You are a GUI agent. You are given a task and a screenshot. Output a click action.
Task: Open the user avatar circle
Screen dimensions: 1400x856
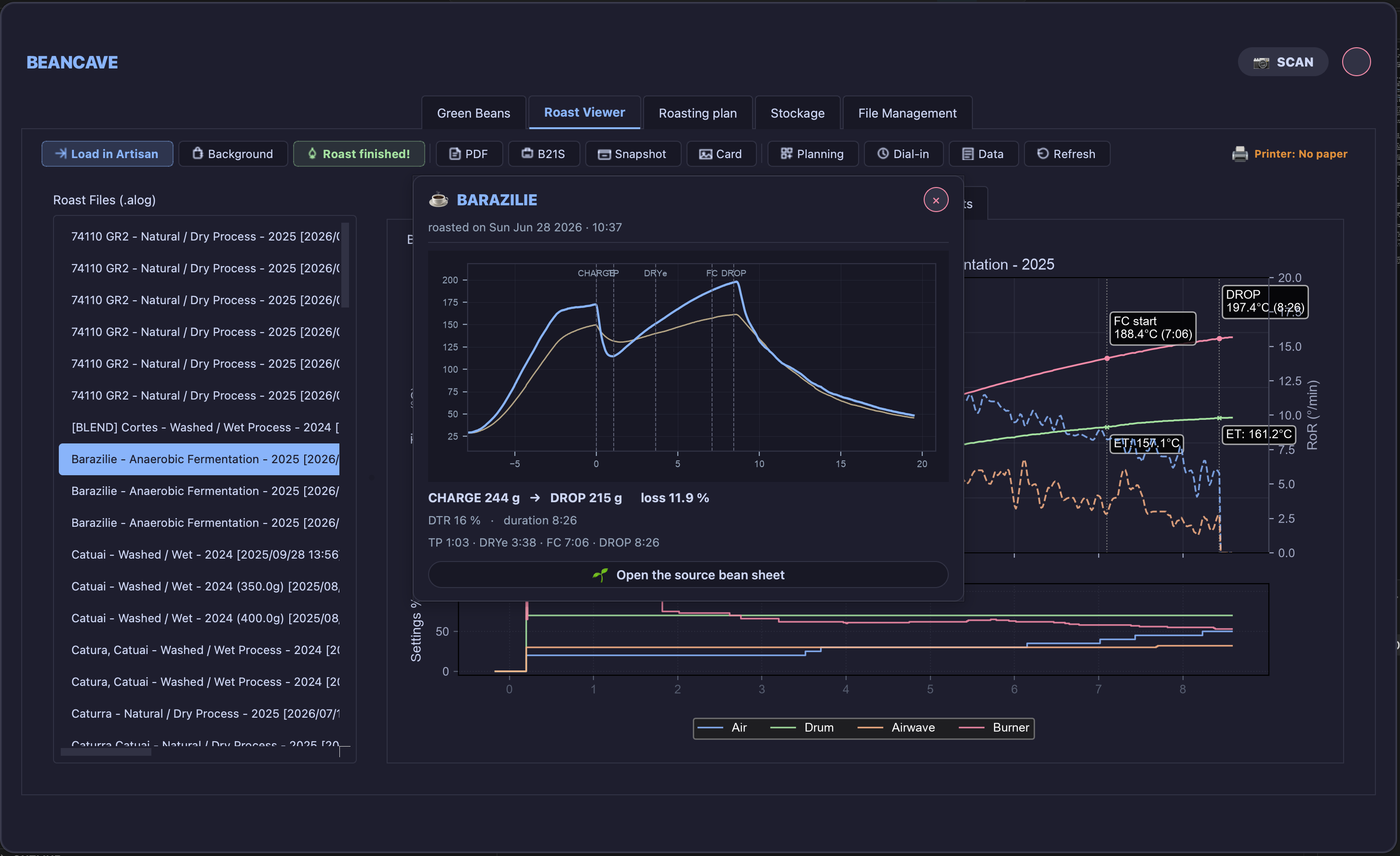pyautogui.click(x=1356, y=62)
